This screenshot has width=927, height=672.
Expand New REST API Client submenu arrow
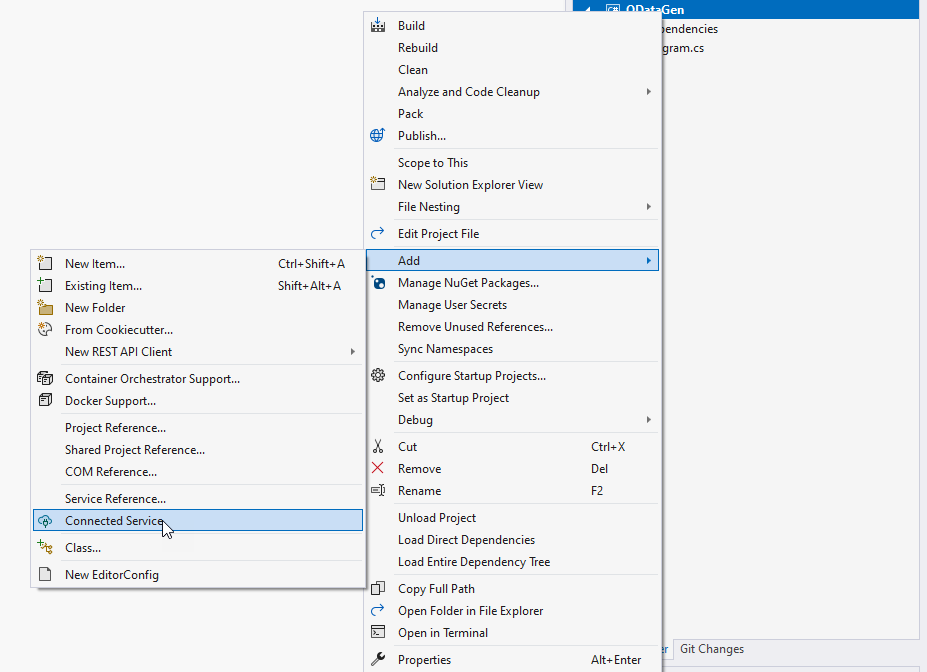(352, 352)
